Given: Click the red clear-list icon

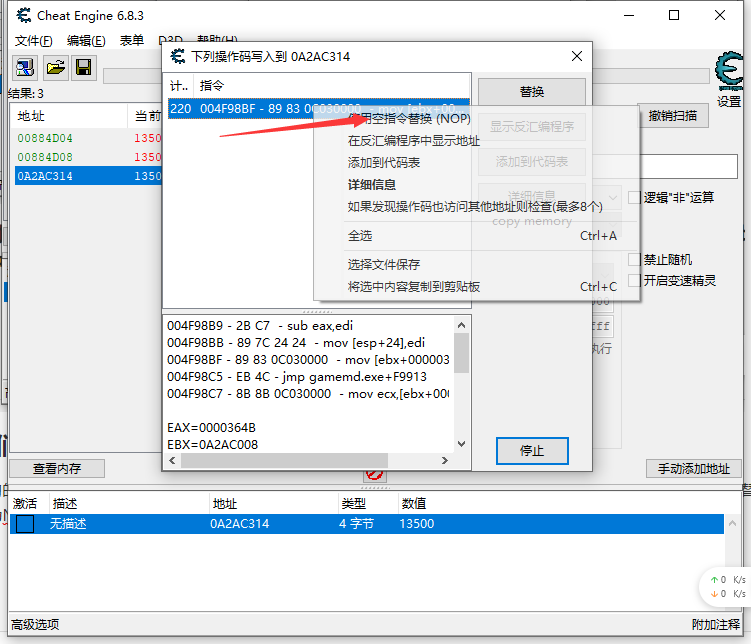Looking at the screenshot, I should pyautogui.click(x=375, y=473).
